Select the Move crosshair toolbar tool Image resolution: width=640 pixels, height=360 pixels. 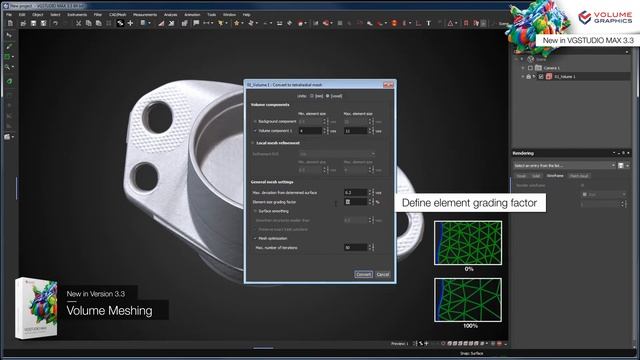tap(131, 24)
